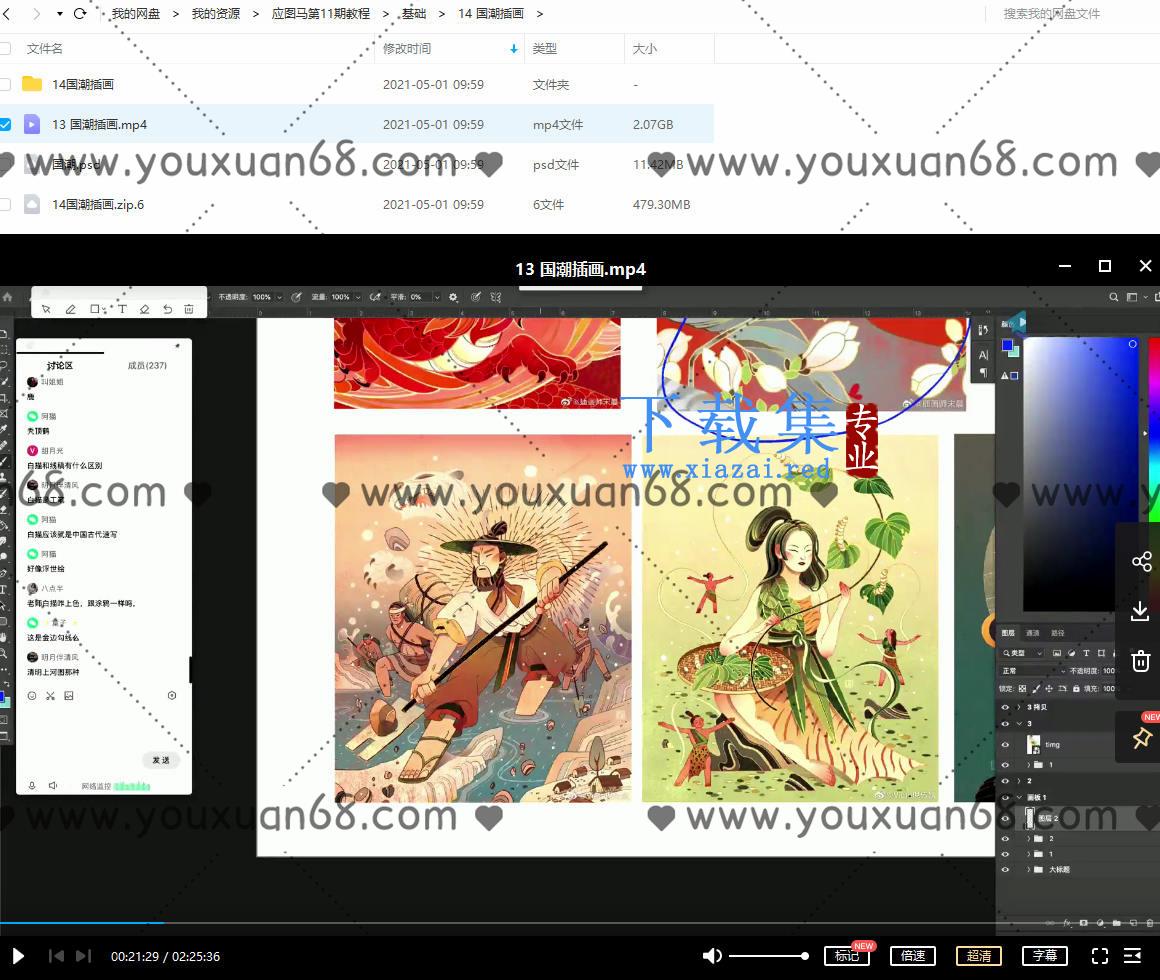
Task: Collapse the 画板 1 artboard group
Action: pyautogui.click(x=1019, y=797)
